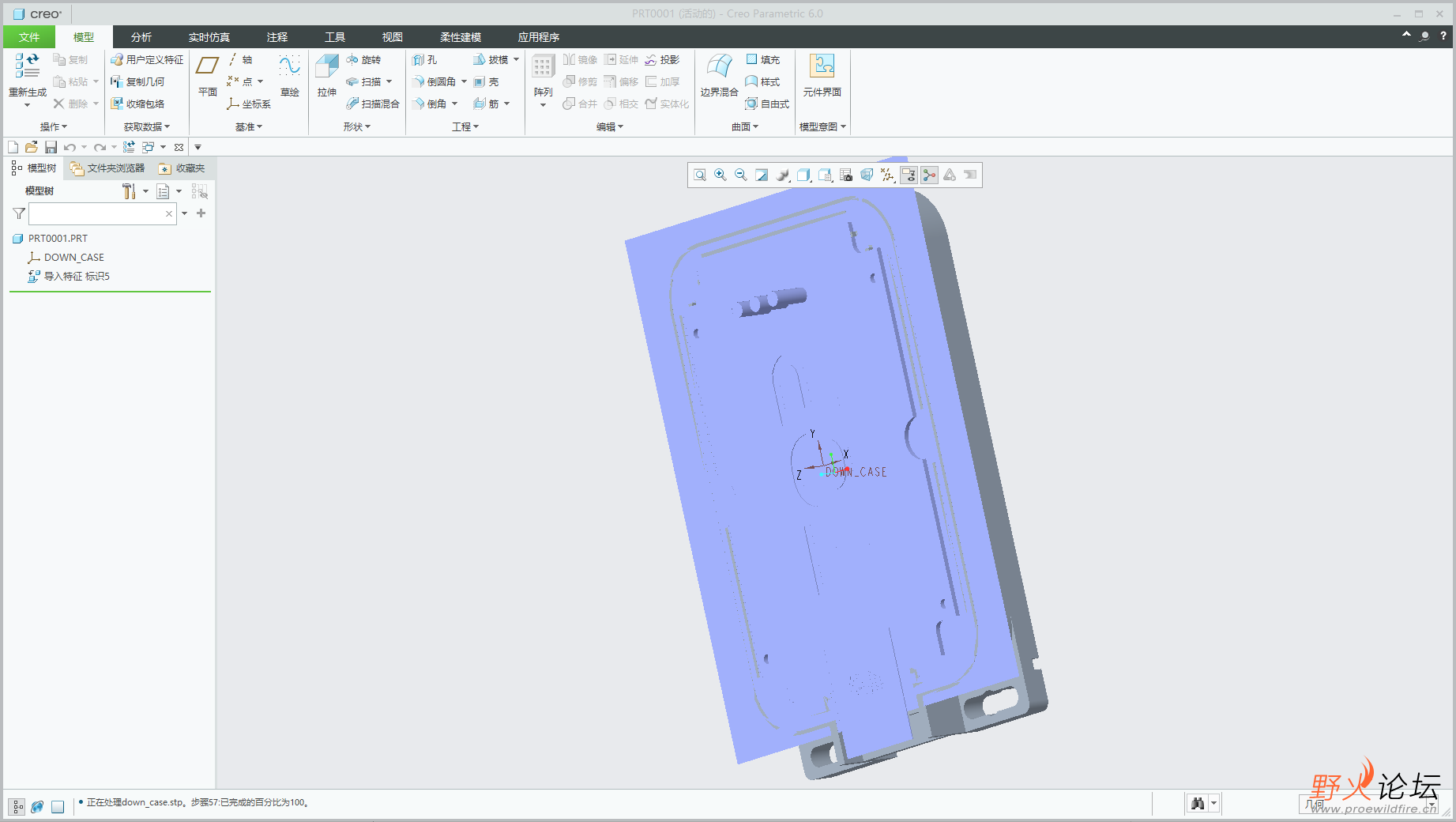
Task: Click the Zoom In magnifier icon
Action: [720, 175]
